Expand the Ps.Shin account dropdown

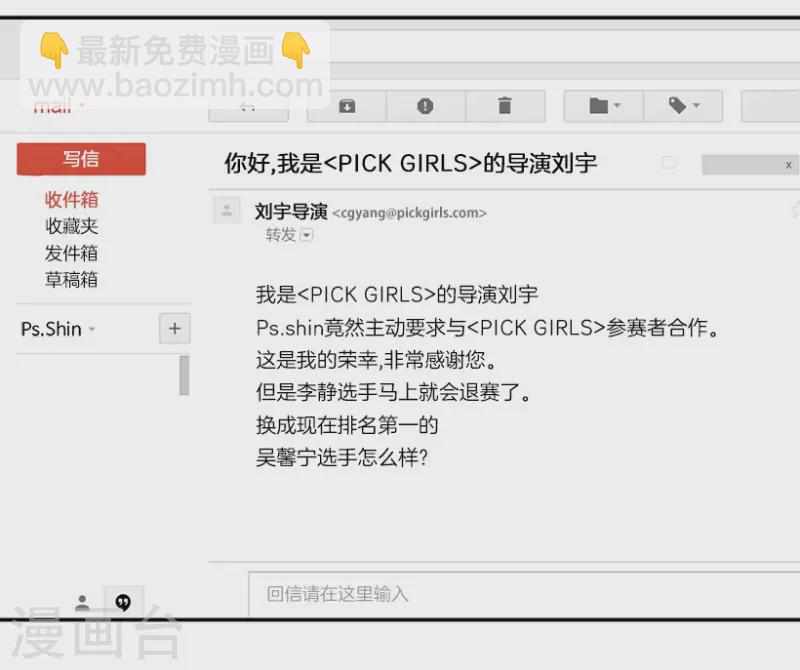coord(92,330)
